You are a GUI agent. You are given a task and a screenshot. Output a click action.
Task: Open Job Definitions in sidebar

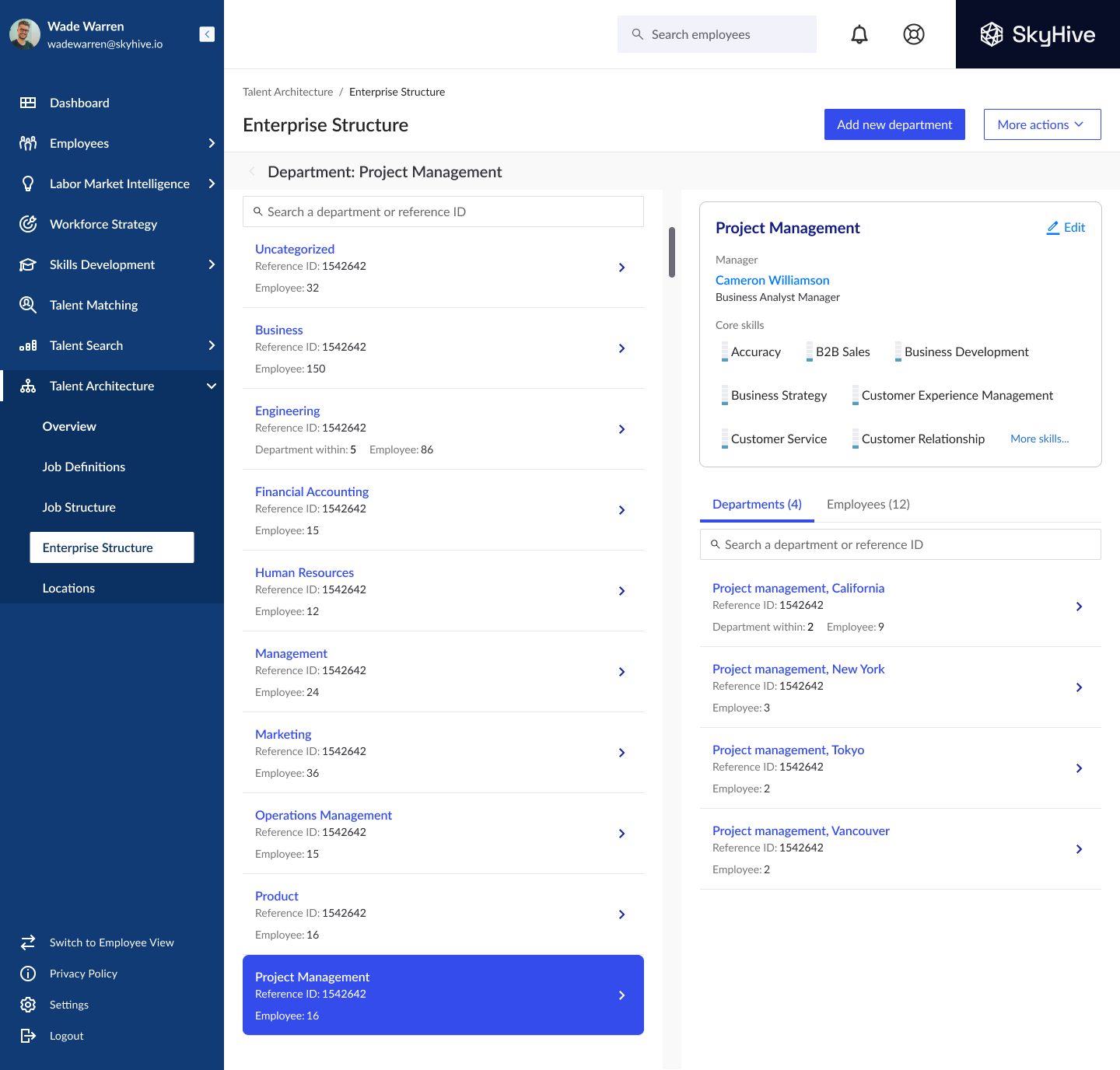pos(84,467)
